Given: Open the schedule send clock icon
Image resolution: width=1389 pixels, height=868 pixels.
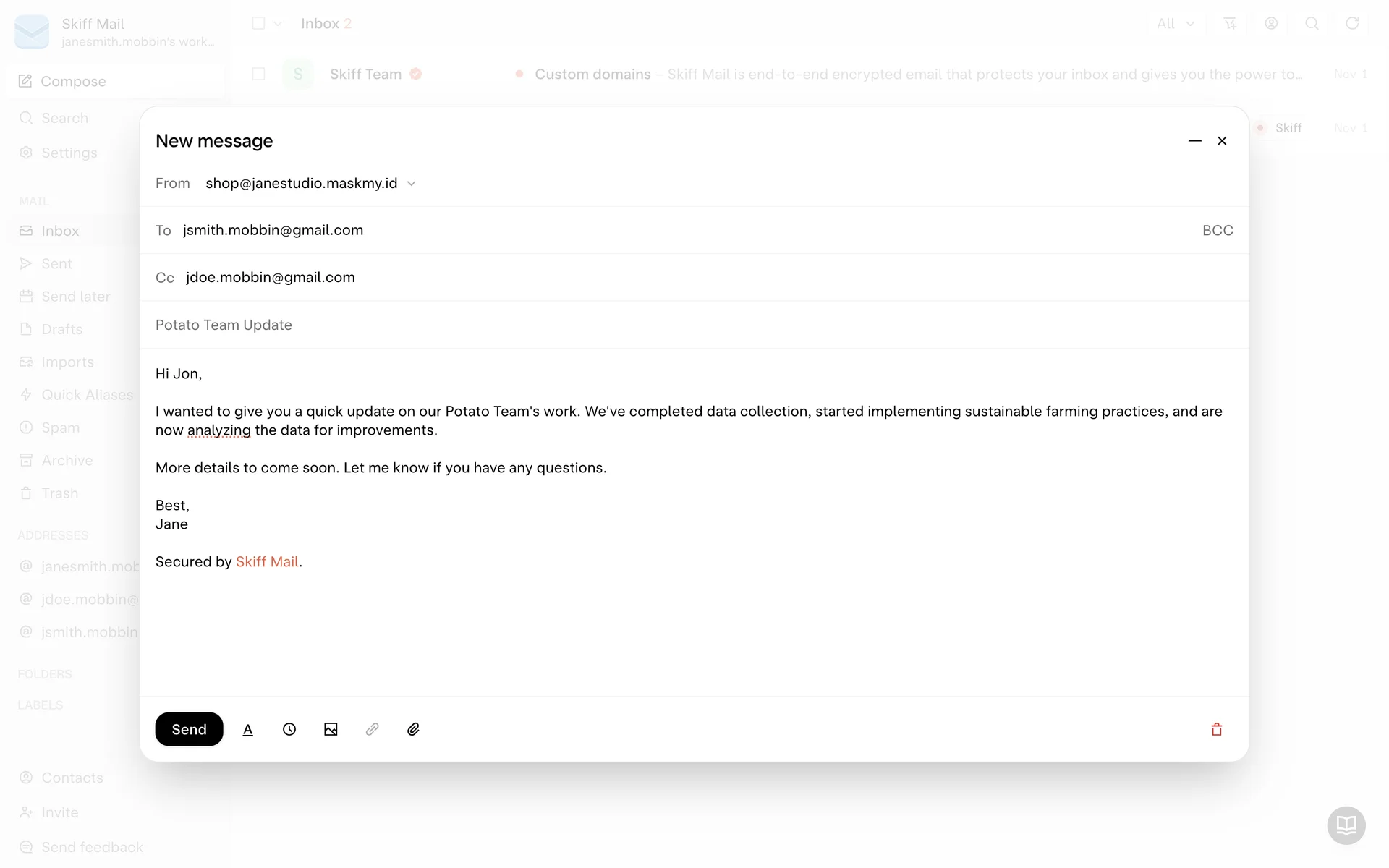Looking at the screenshot, I should [x=289, y=729].
